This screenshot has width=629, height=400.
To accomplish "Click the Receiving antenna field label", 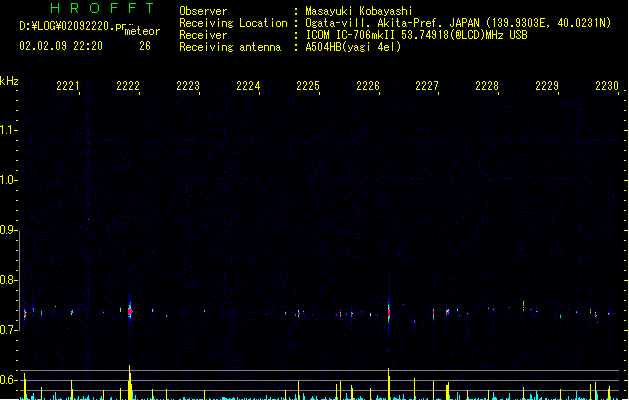I will coord(230,47).
